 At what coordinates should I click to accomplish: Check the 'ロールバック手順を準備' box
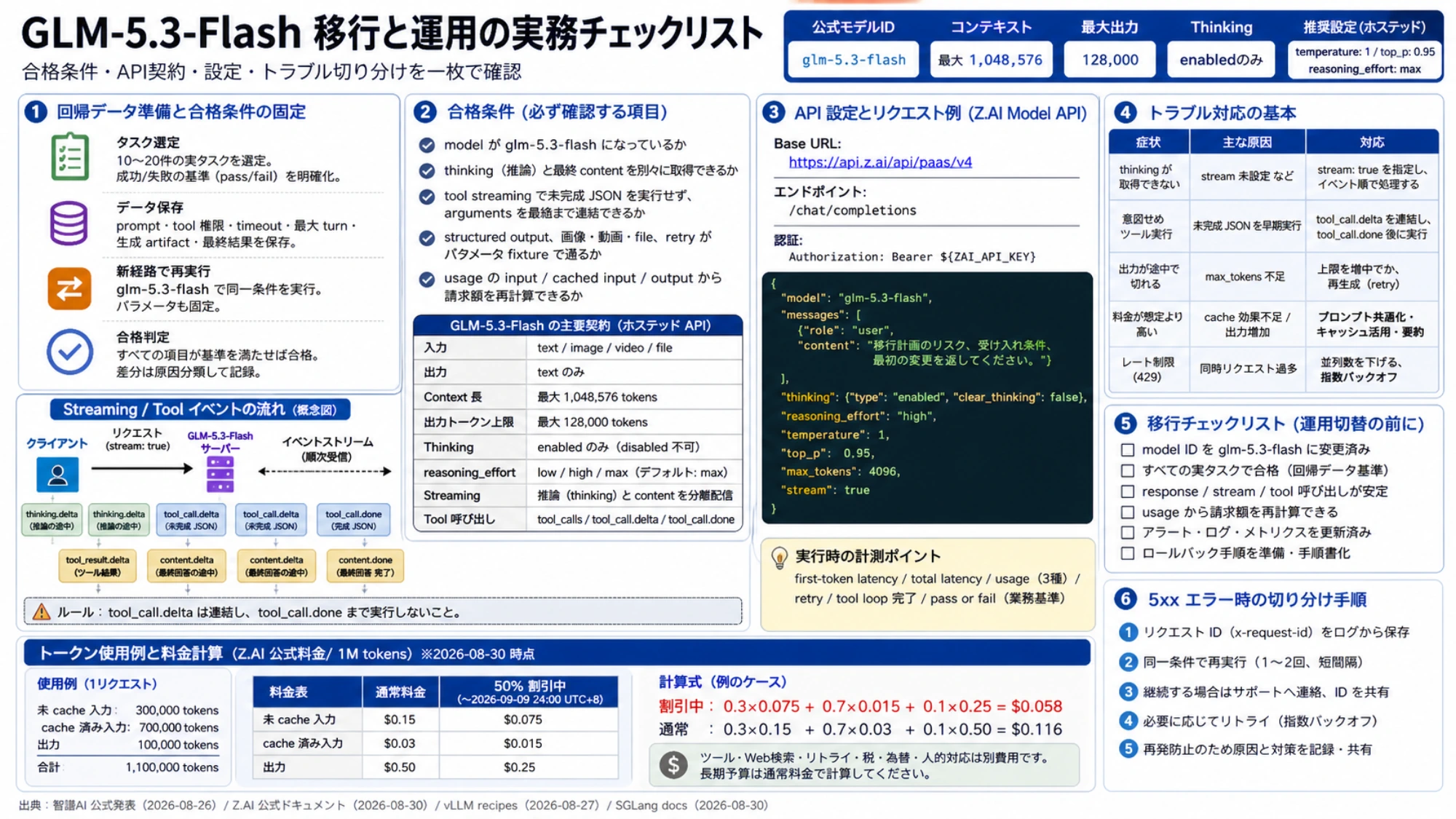1128,553
